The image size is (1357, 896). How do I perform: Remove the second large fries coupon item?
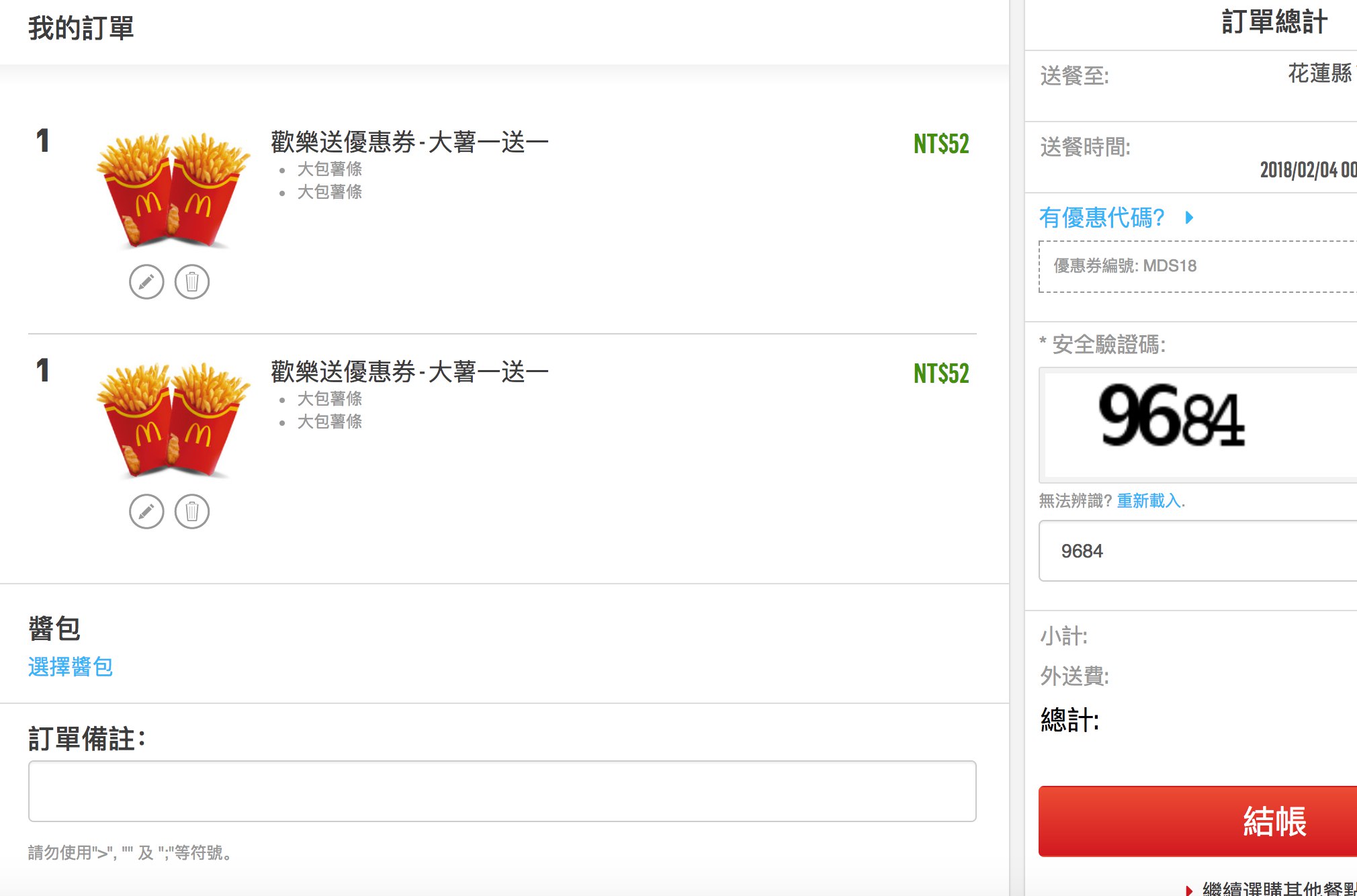coord(192,512)
